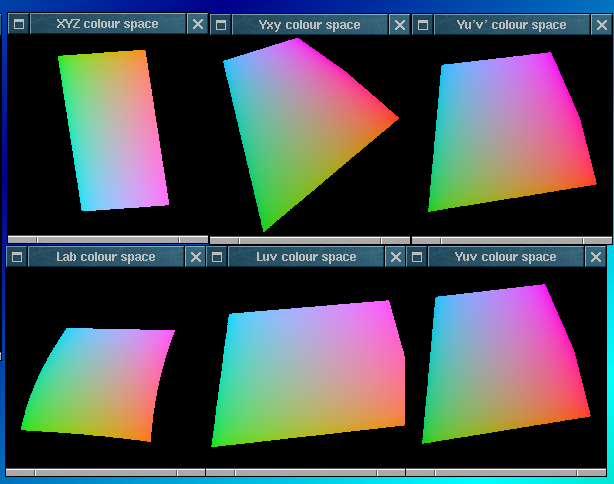Viewport: 614px width, 484px height.
Task: Select the Yu'v' colour space title bar
Action: 512,25
